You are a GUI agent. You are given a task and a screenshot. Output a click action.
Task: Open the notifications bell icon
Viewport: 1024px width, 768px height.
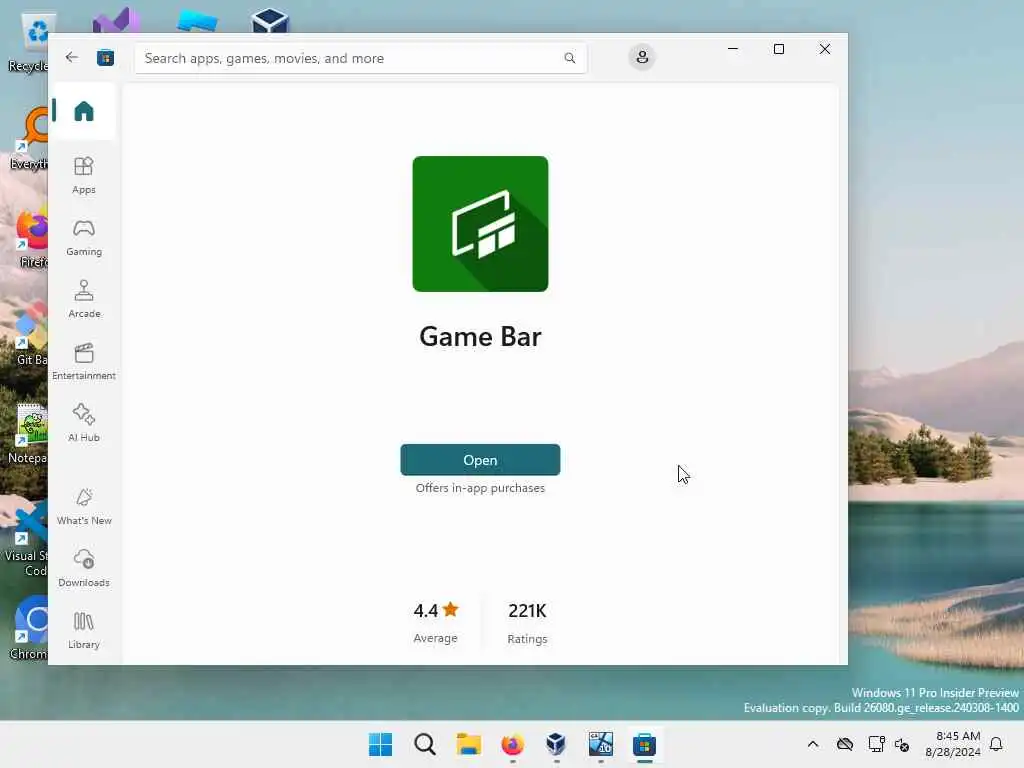click(996, 744)
